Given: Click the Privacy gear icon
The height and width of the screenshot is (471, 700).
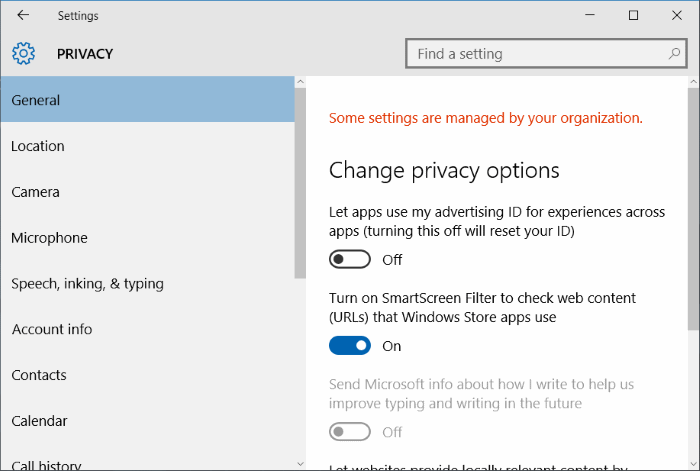Looking at the screenshot, I should point(23,54).
